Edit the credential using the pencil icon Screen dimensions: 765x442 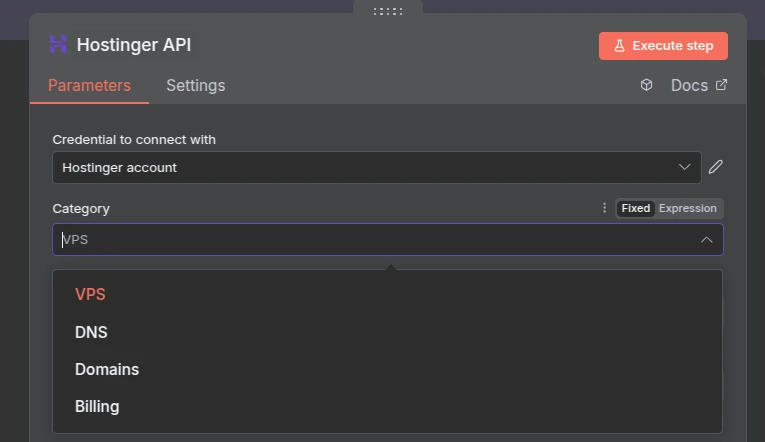coord(716,167)
